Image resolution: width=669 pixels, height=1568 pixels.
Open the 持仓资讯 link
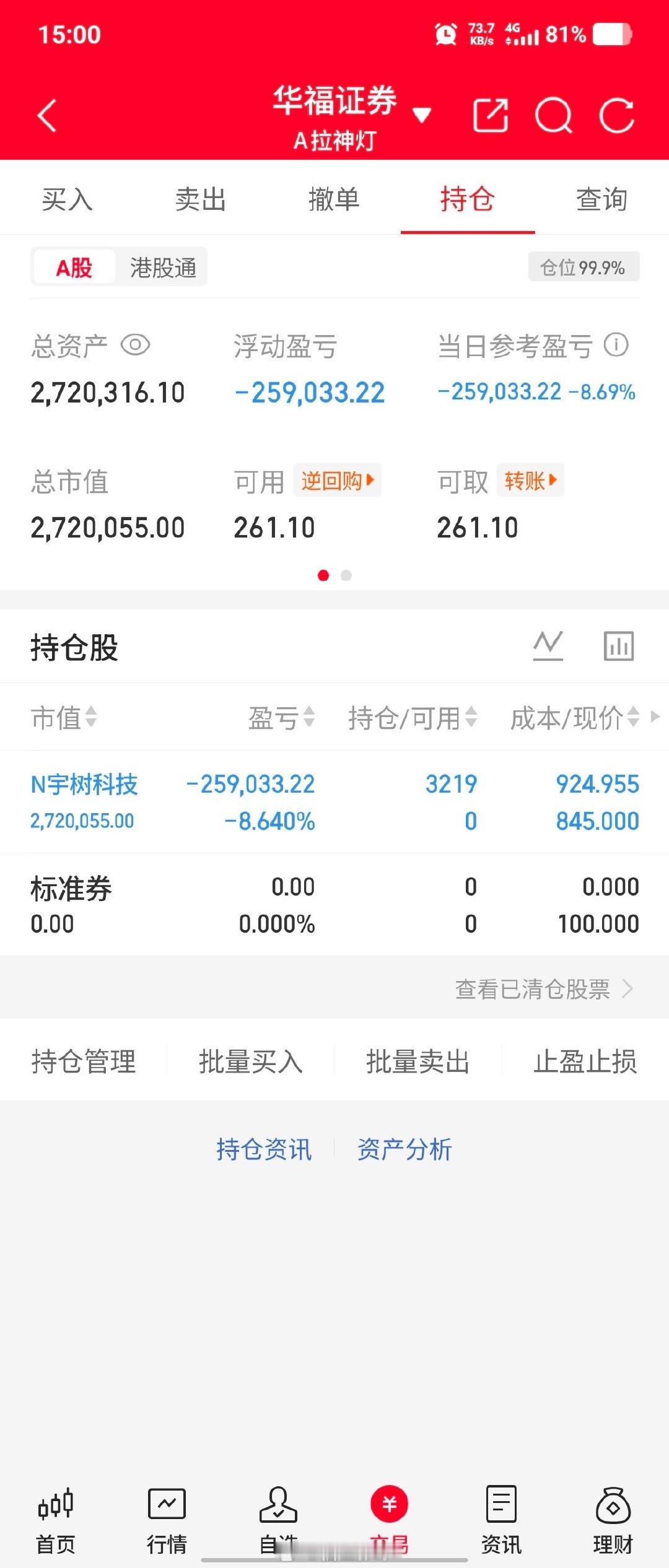pos(264,1149)
